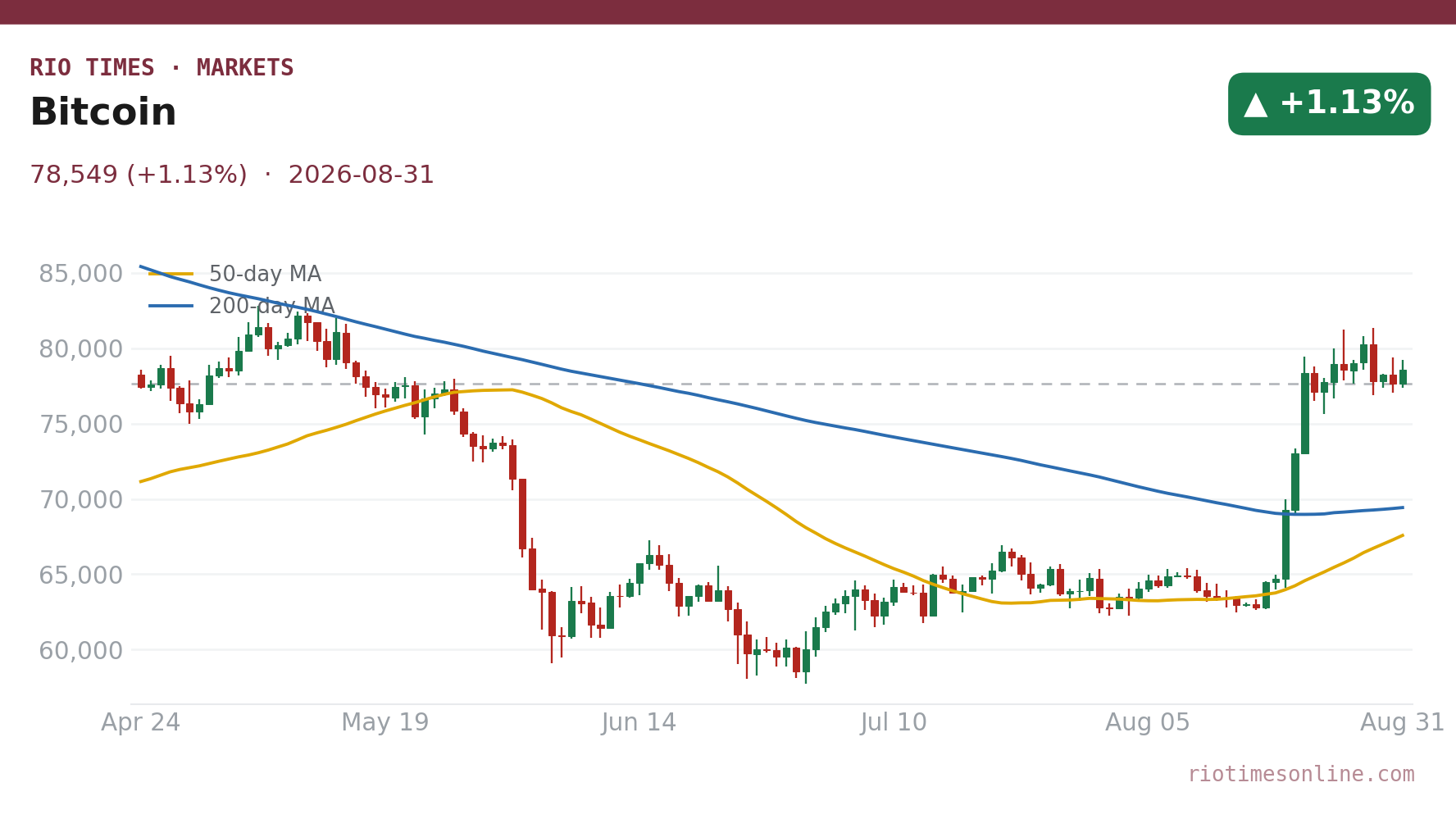Click the May 19 date label
Image resolution: width=1456 pixels, height=819 pixels.
pos(385,723)
